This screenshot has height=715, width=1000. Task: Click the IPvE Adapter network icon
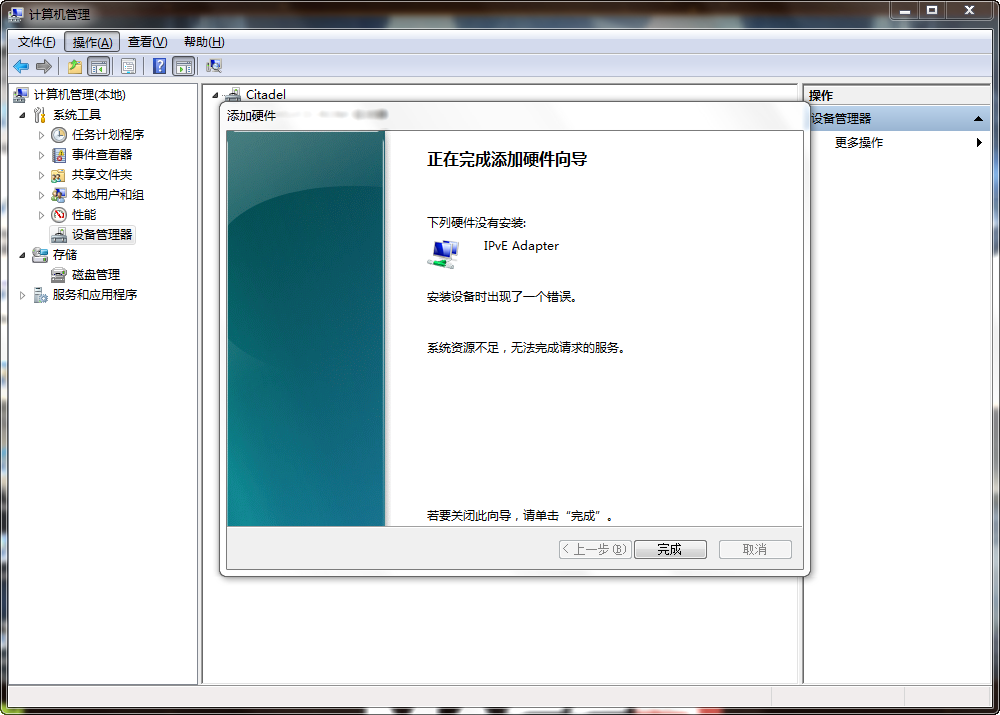[x=442, y=254]
